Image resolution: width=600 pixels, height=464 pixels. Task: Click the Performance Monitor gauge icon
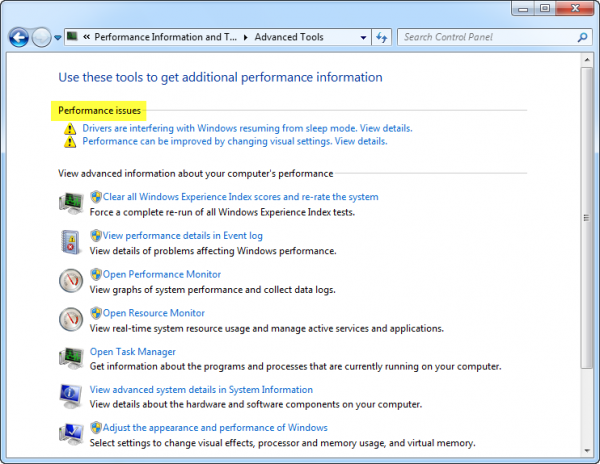click(x=71, y=280)
